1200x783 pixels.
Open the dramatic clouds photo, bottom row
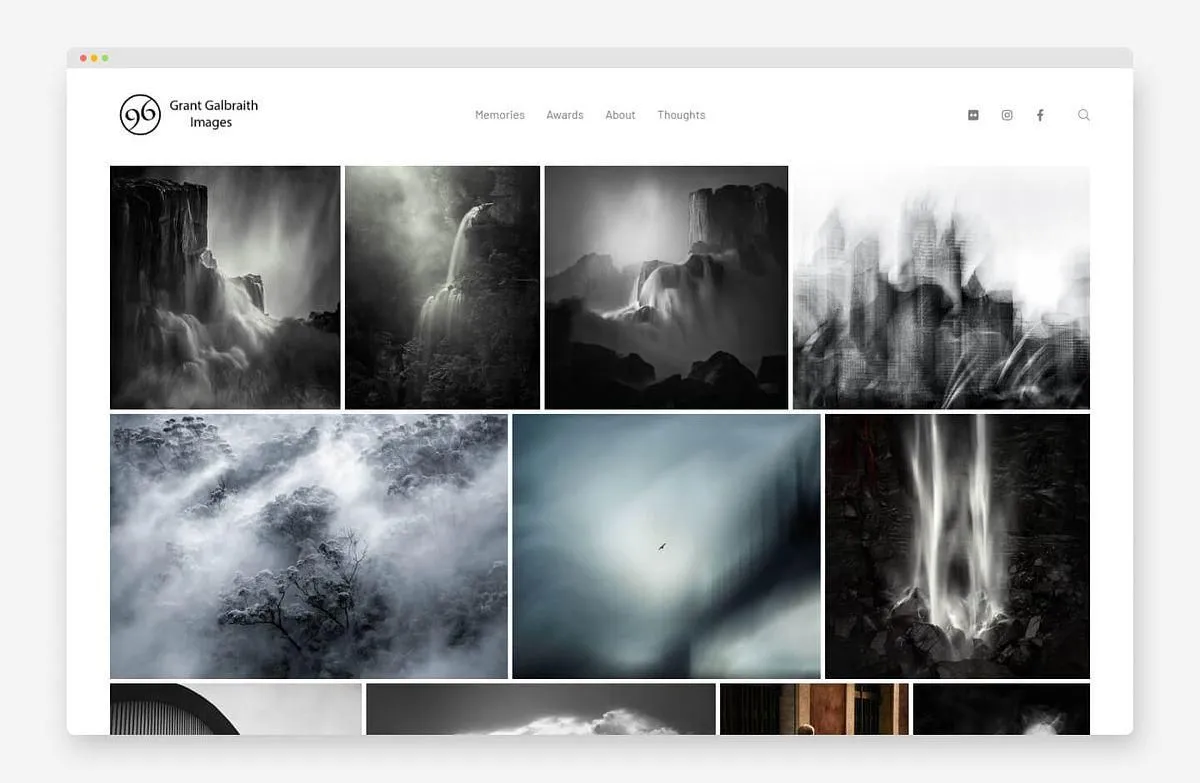point(541,711)
